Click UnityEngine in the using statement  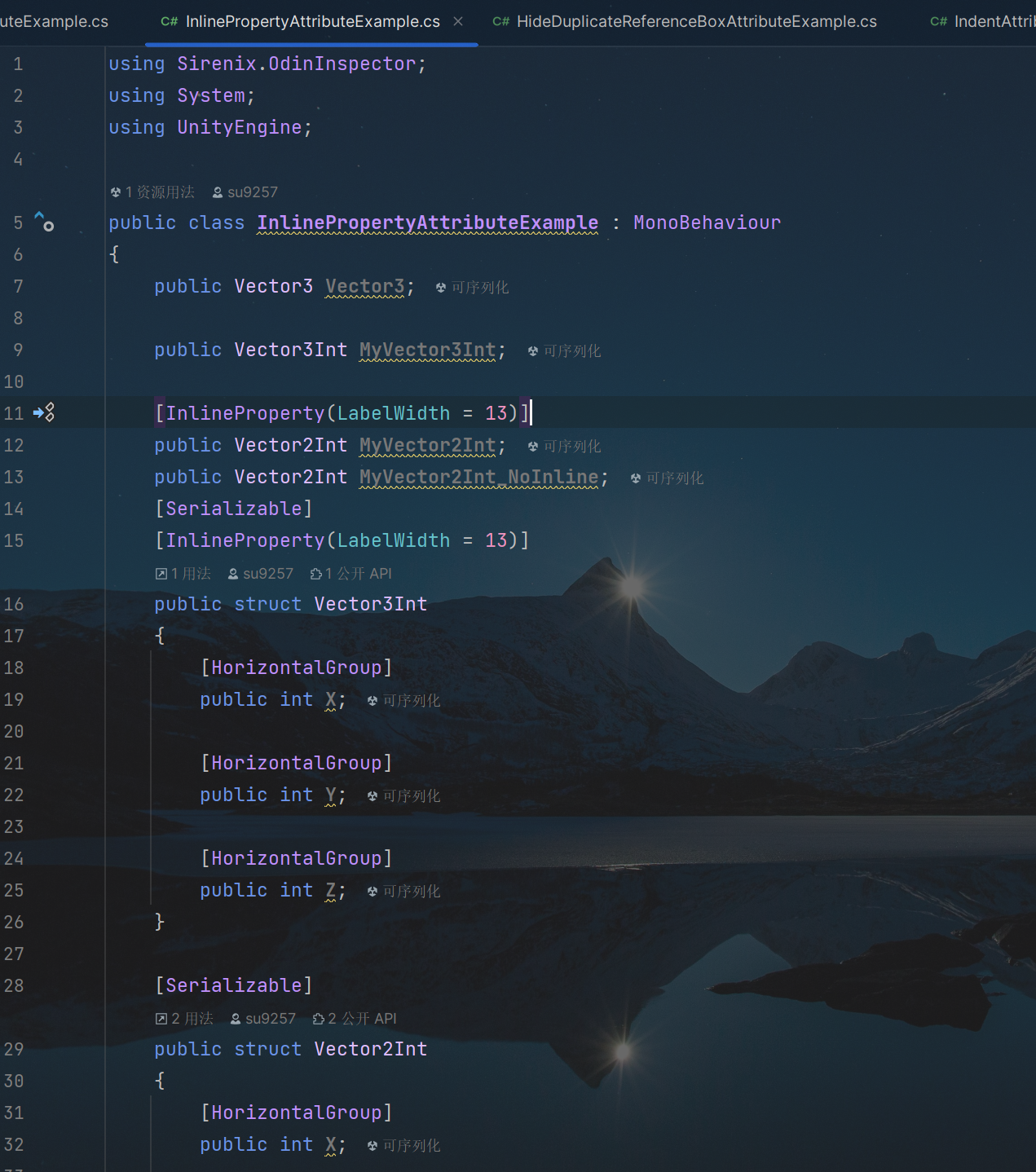pyautogui.click(x=240, y=127)
